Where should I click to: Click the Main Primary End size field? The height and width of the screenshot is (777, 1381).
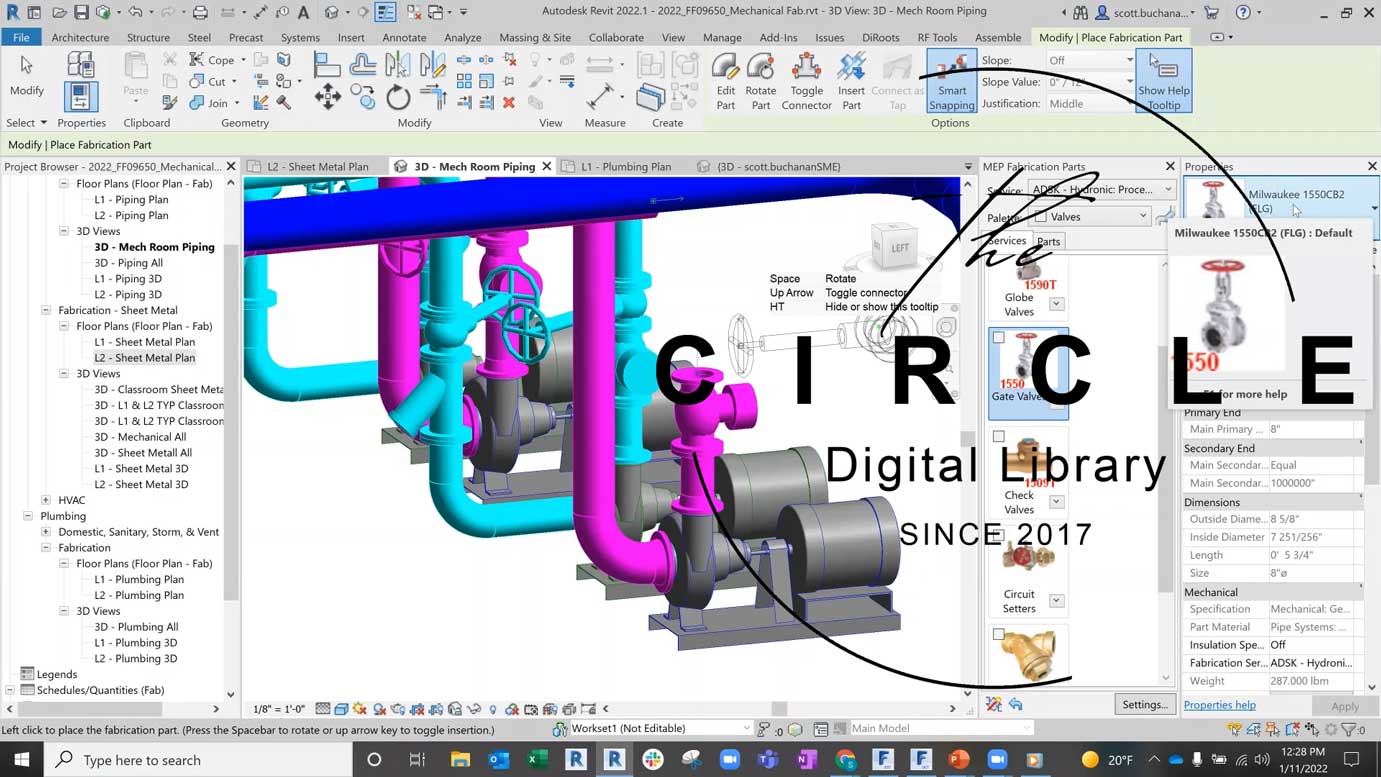point(1312,429)
